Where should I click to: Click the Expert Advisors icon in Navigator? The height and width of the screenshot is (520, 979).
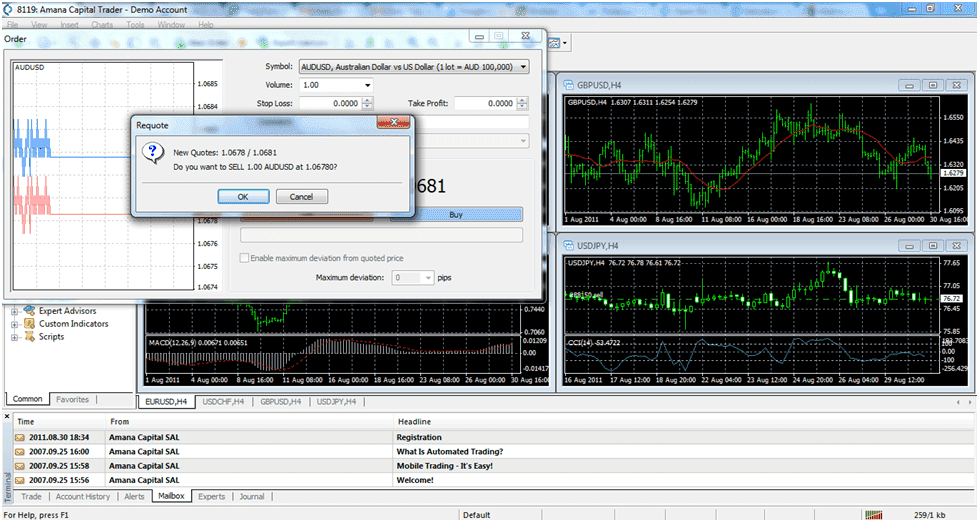click(x=29, y=311)
